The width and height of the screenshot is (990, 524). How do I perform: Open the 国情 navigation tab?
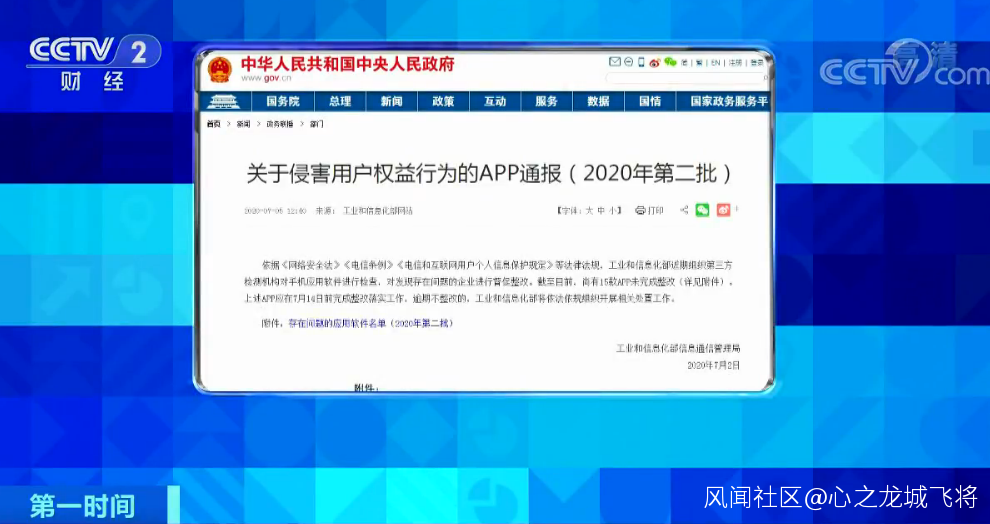(650, 102)
